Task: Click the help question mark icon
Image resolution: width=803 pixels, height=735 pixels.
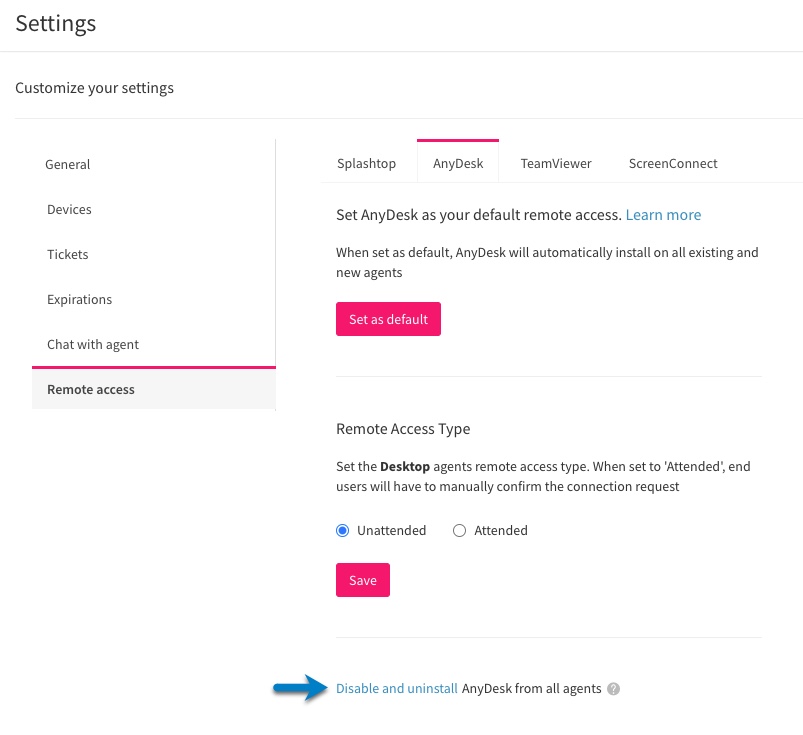Action: pyautogui.click(x=613, y=689)
